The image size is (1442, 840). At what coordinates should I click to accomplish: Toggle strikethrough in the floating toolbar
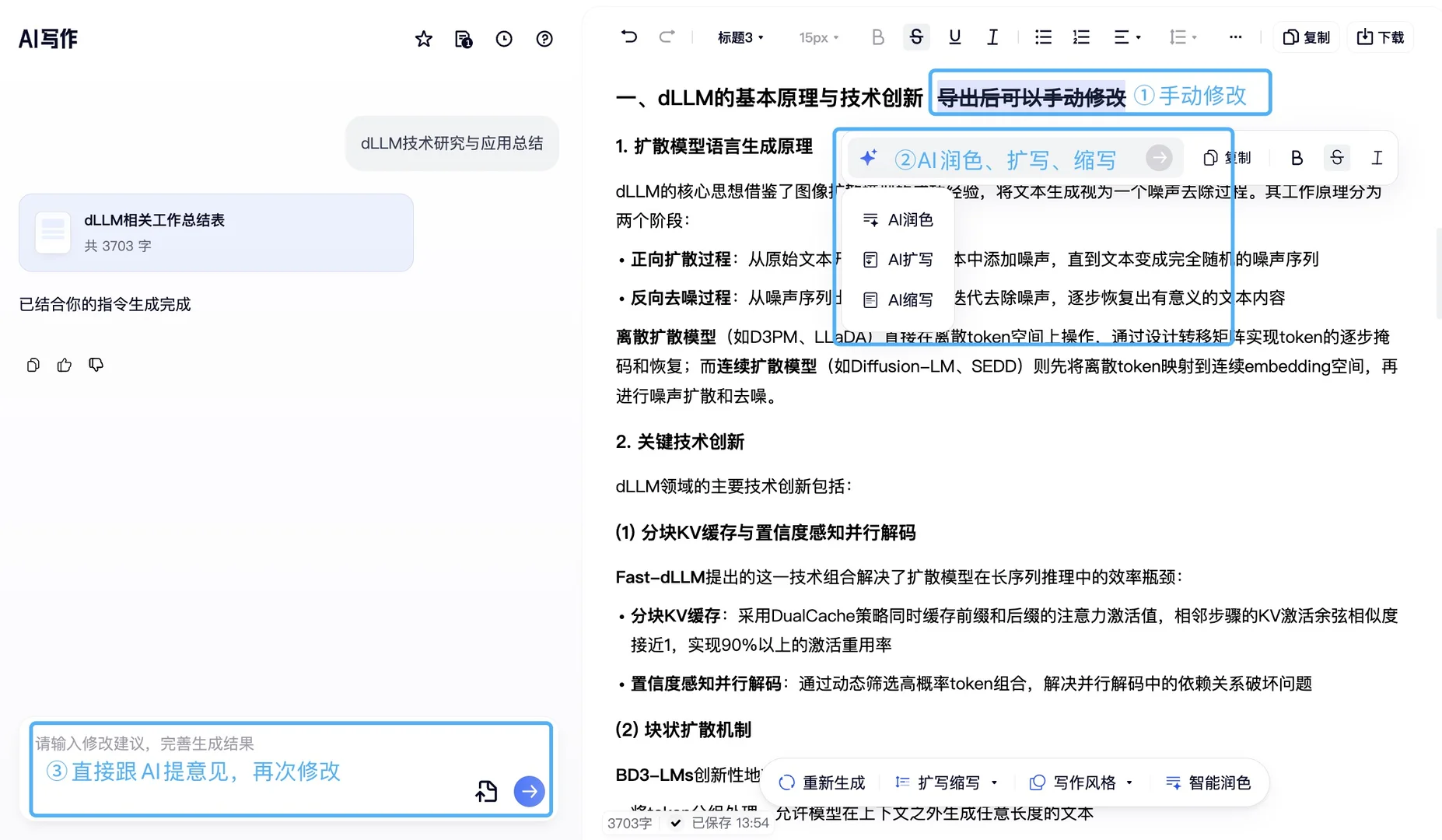1337,158
